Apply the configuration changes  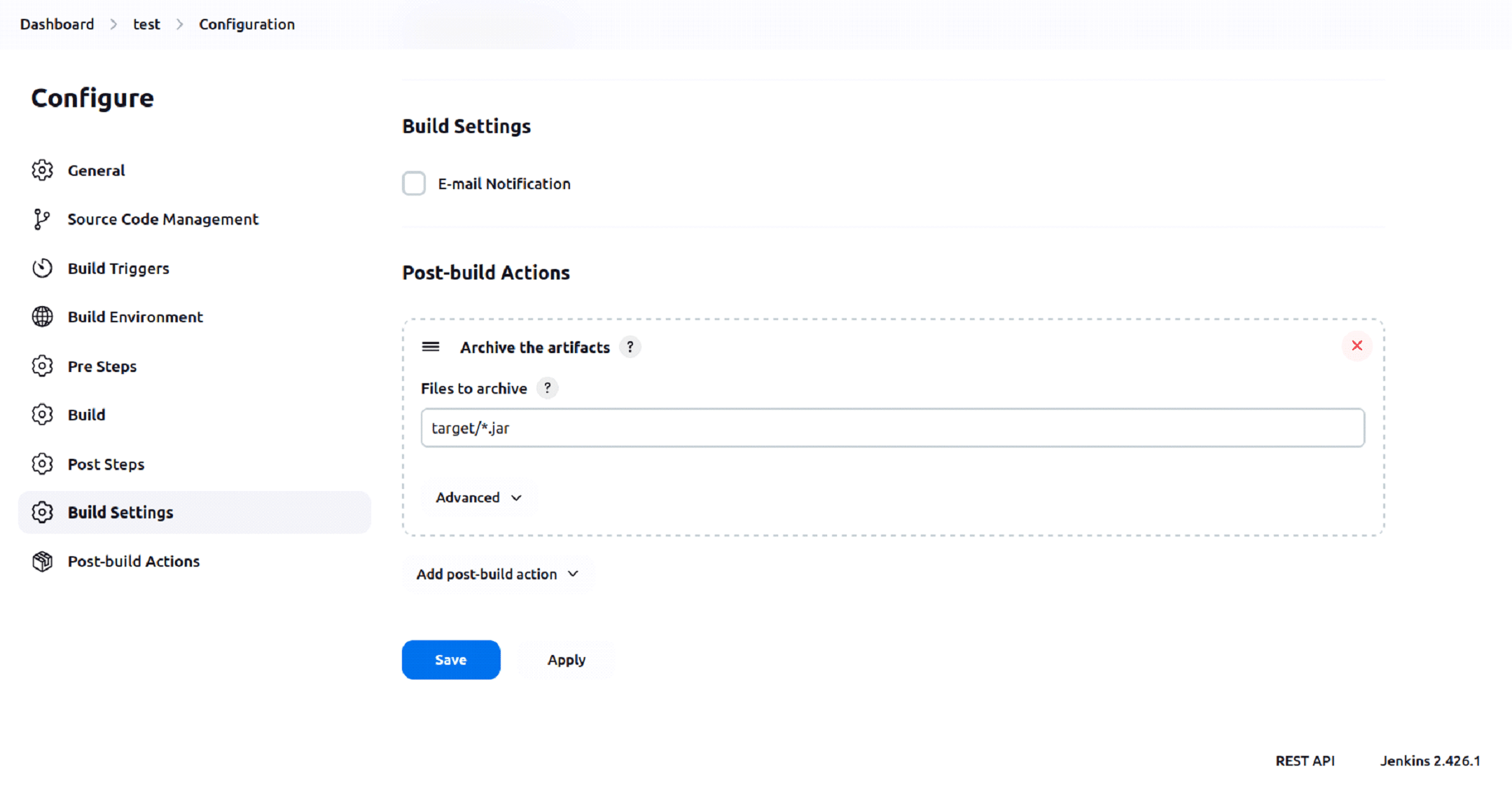point(566,659)
